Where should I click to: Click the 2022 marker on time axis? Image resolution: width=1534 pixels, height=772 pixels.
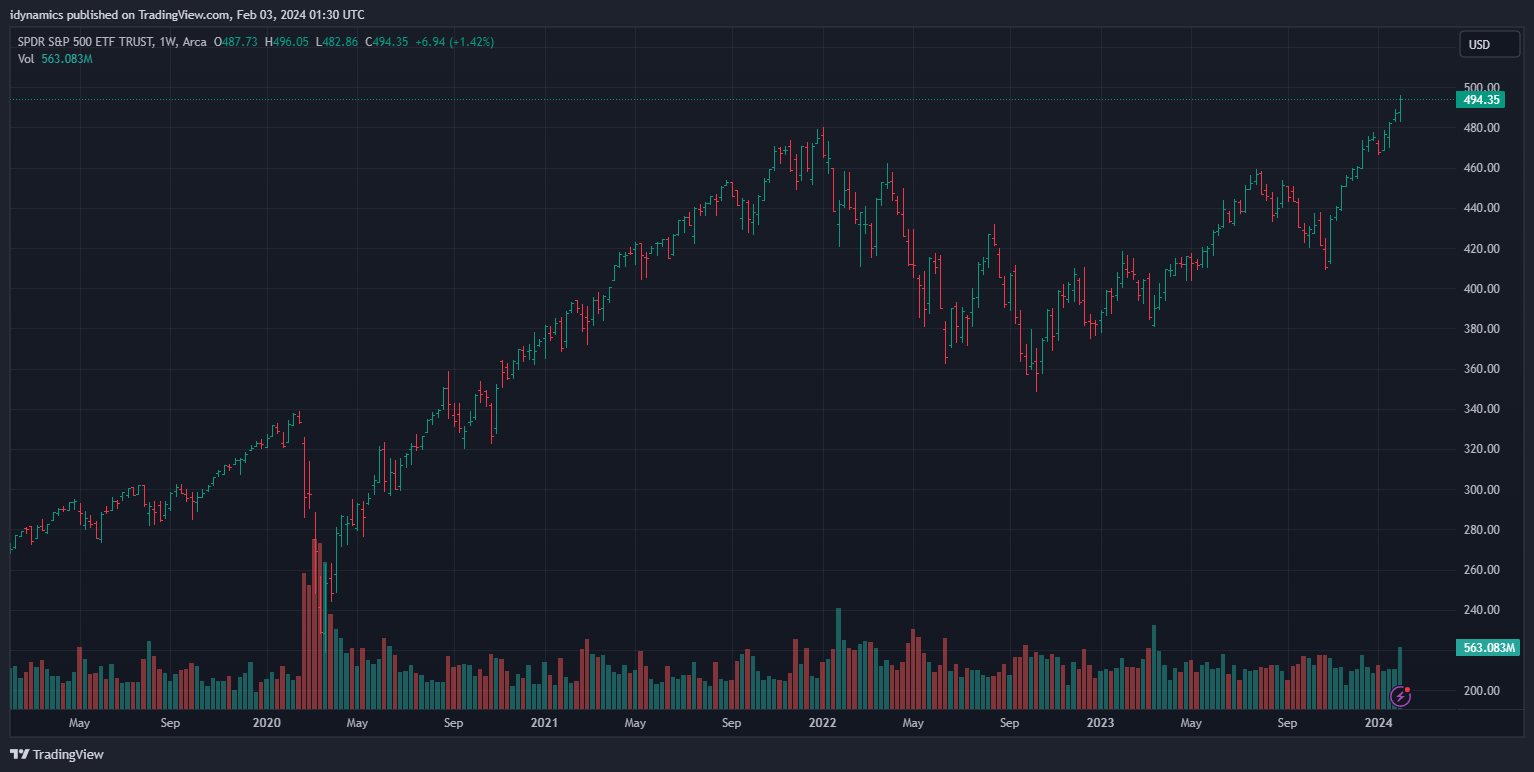pos(822,722)
